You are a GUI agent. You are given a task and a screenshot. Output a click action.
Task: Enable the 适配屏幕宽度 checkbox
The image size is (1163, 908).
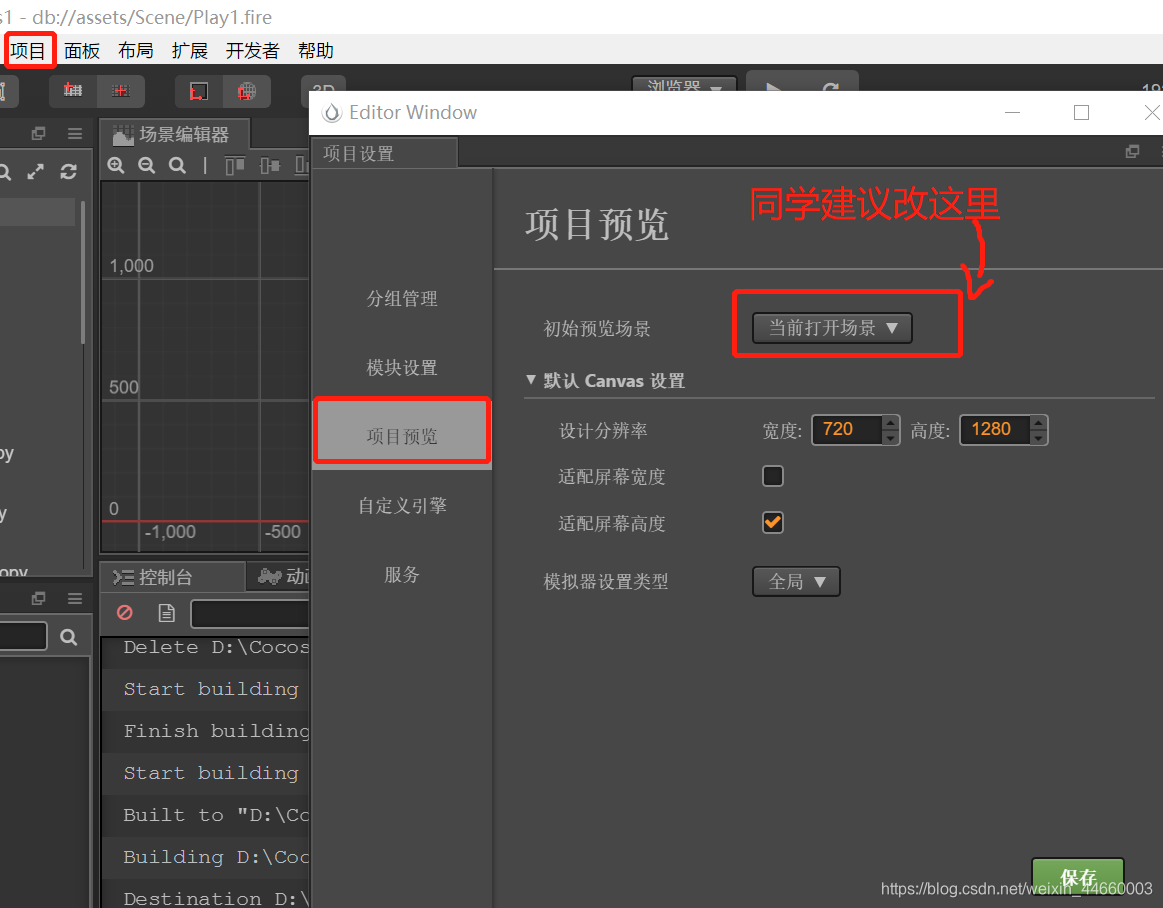[x=773, y=476]
